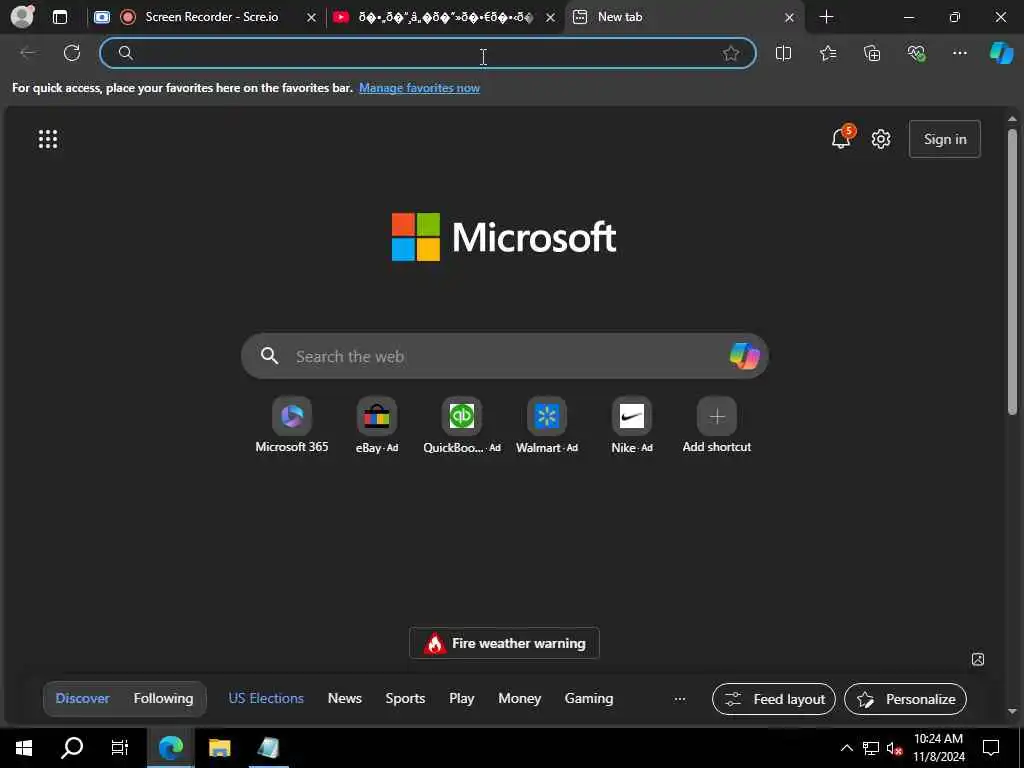Viewport: 1024px width, 768px height.
Task: Open the Play feed category
Action: click(x=462, y=698)
